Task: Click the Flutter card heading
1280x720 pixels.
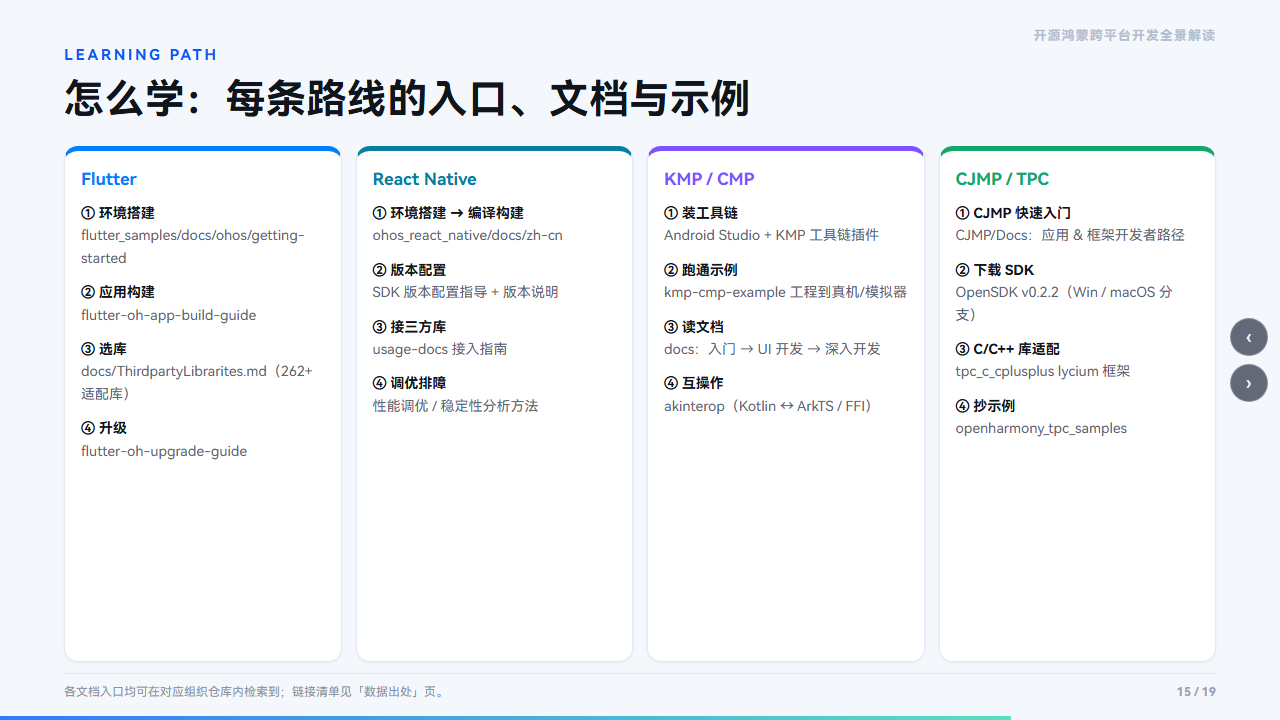Action: coord(109,179)
